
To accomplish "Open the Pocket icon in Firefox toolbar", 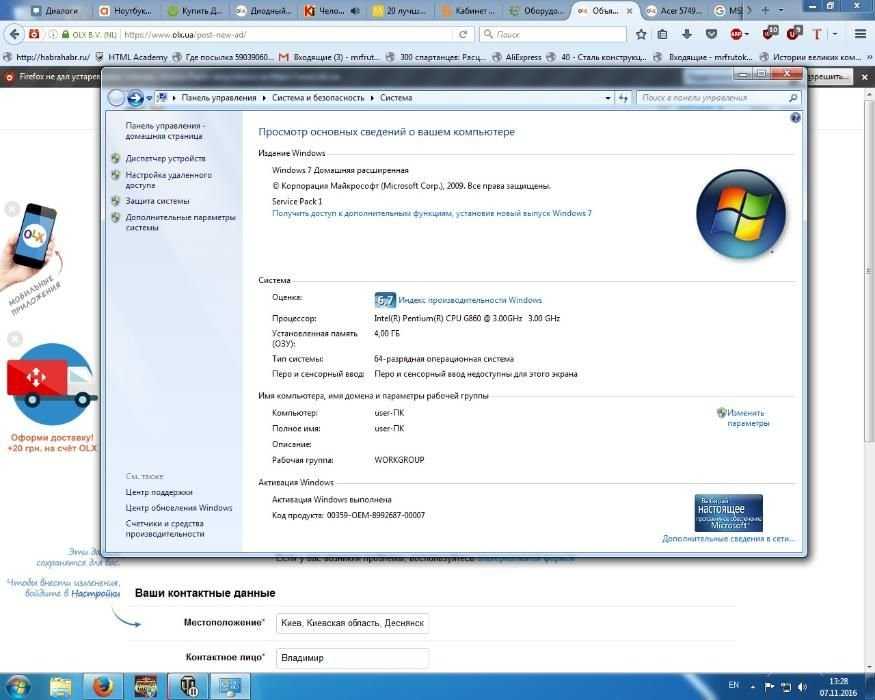I will (x=711, y=35).
